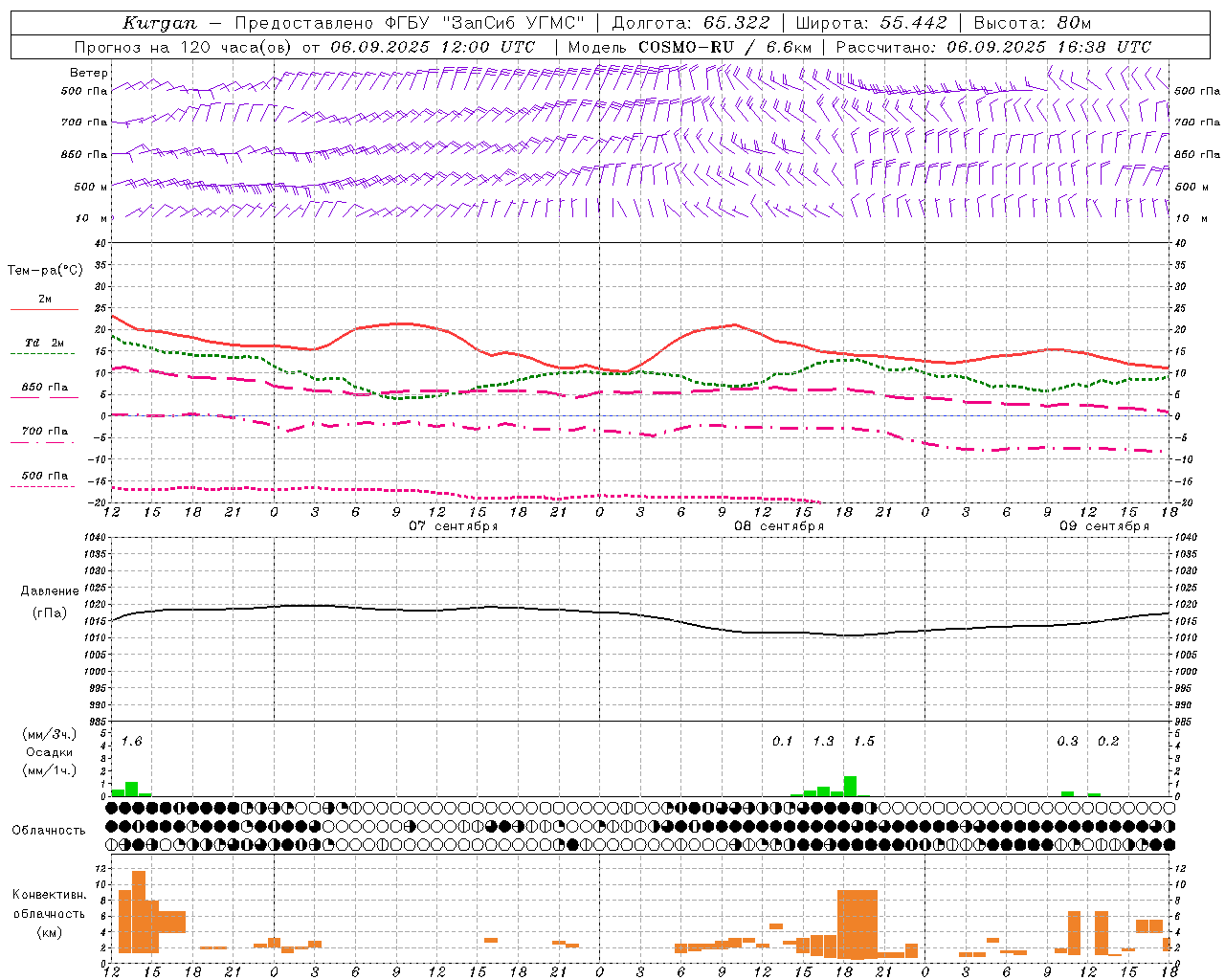Click the "Облачность" panel label
1225x980 pixels.
pyautogui.click(x=49, y=830)
